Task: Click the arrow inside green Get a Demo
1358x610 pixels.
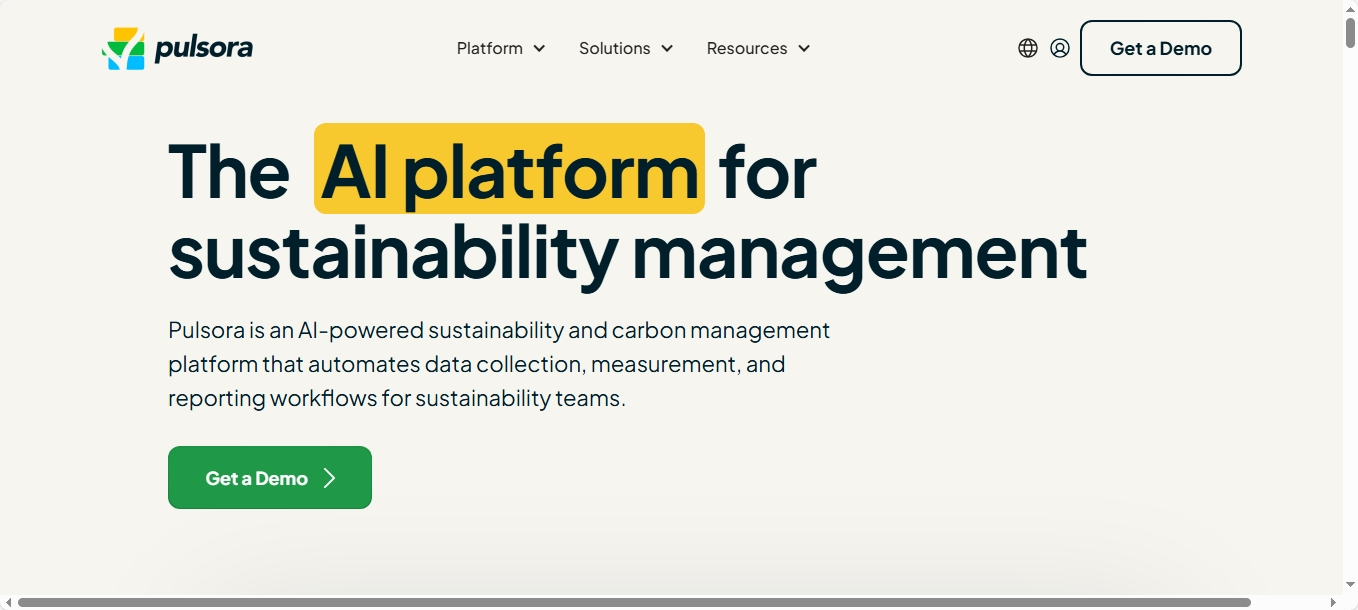Action: pos(330,478)
